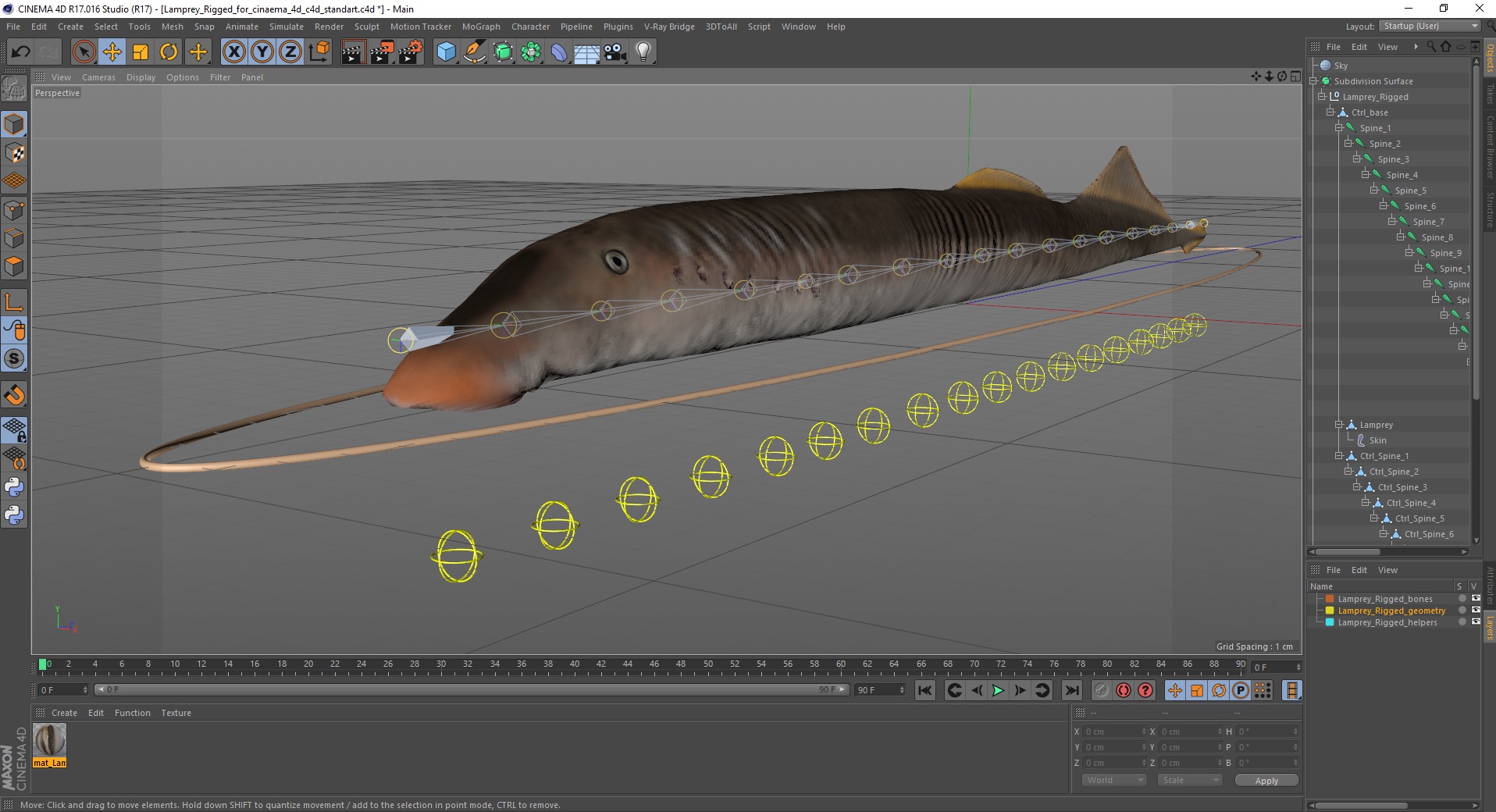Toggle Y axis lock

(x=262, y=52)
